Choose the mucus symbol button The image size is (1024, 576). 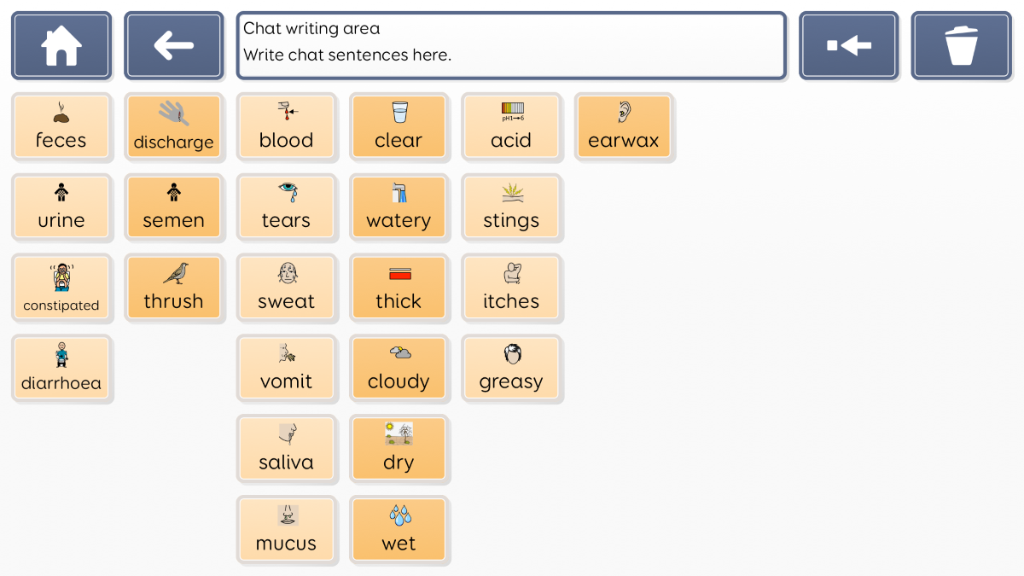point(286,530)
